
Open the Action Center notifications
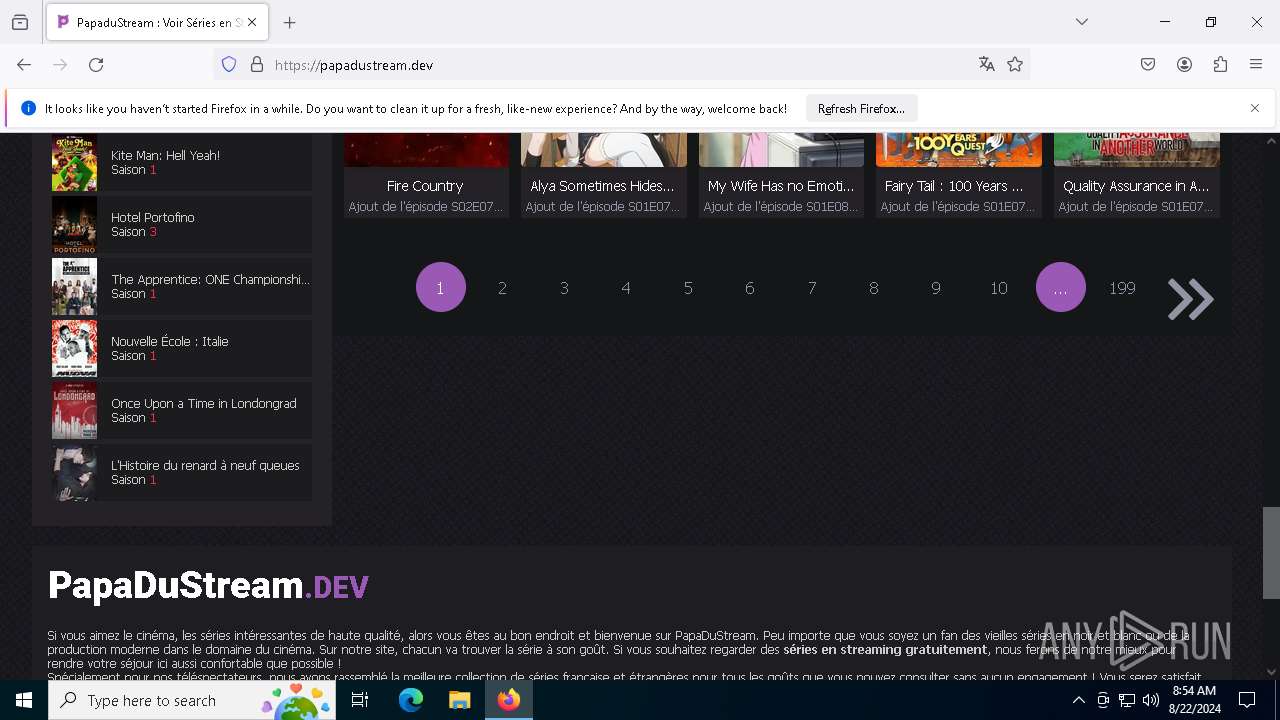click(1247, 700)
